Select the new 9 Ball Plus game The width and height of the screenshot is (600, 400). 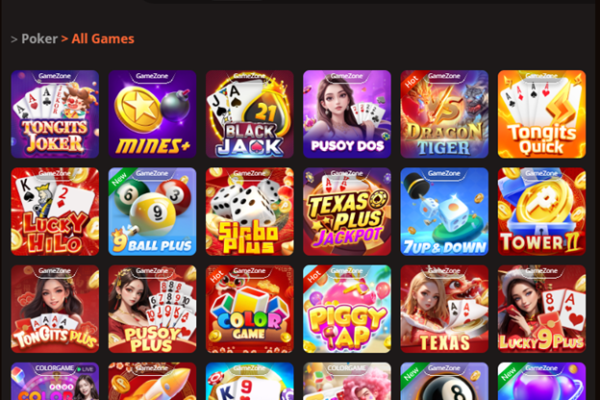(152, 211)
